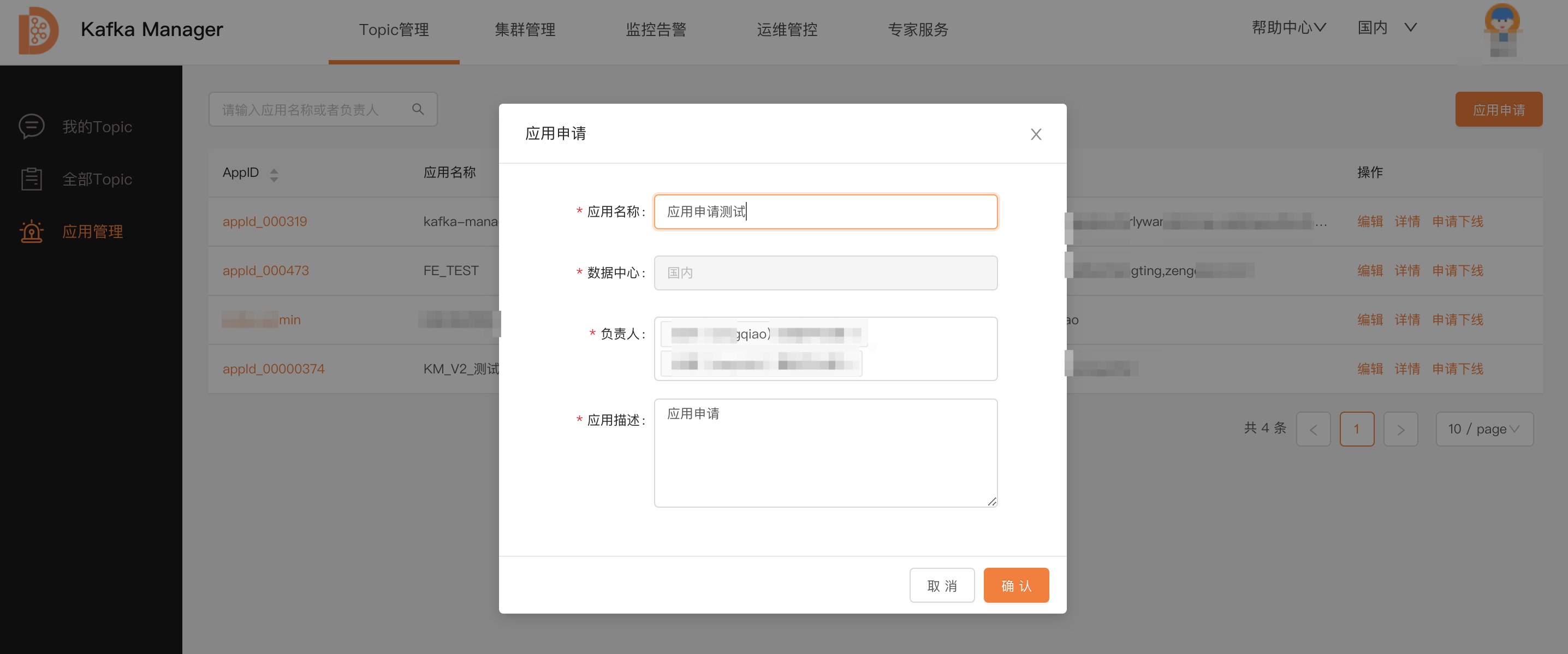The image size is (1568, 654).
Task: Switch to the 集群管理 tab
Action: click(525, 29)
